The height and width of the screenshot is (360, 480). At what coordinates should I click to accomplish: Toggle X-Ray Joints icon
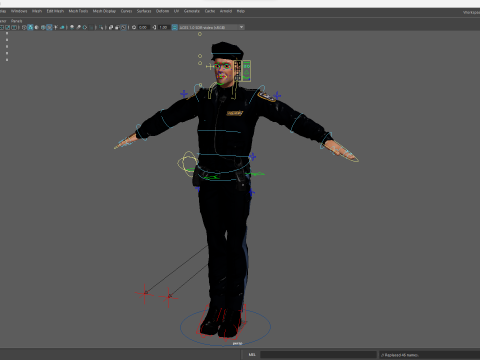coord(124,27)
